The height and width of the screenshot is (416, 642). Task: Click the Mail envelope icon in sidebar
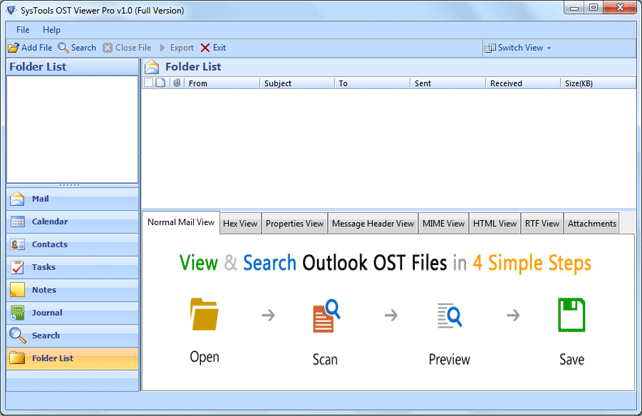click(17, 199)
